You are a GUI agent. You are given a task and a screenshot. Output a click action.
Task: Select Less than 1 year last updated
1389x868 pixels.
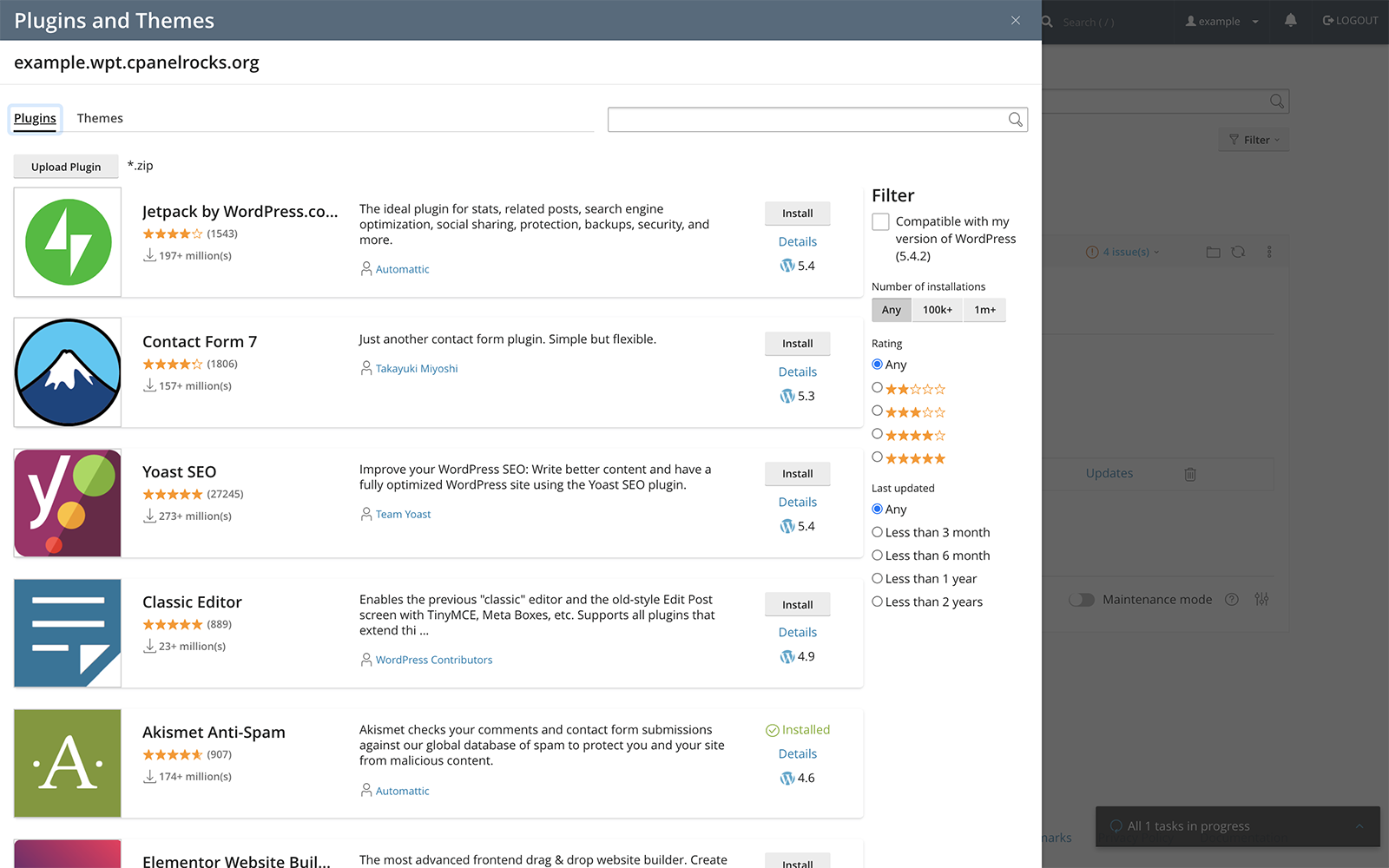(878, 579)
